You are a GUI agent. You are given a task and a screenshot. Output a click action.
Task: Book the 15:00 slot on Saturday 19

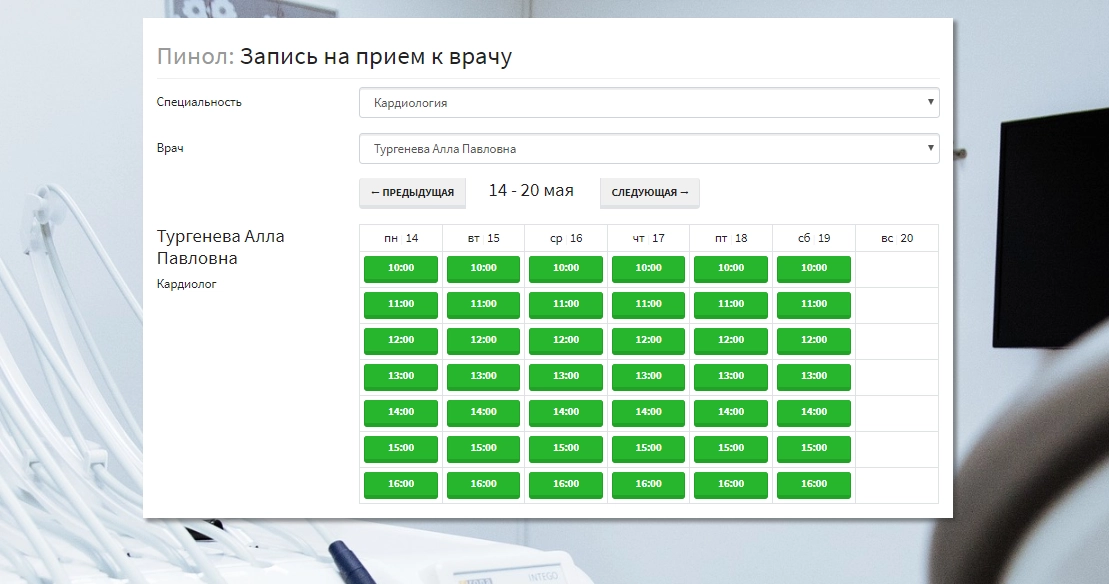813,448
